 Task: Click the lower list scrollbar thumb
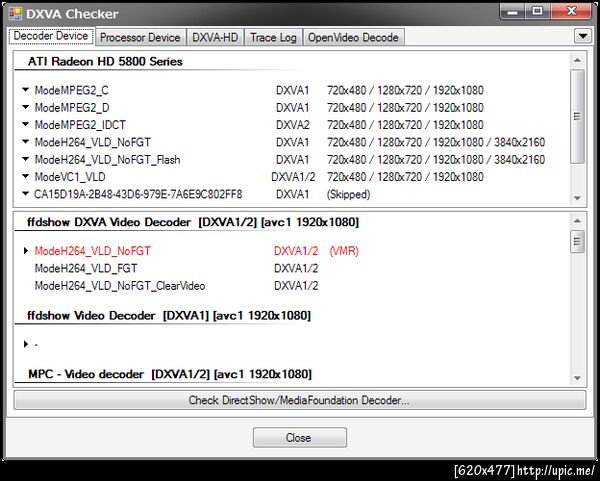(577, 241)
